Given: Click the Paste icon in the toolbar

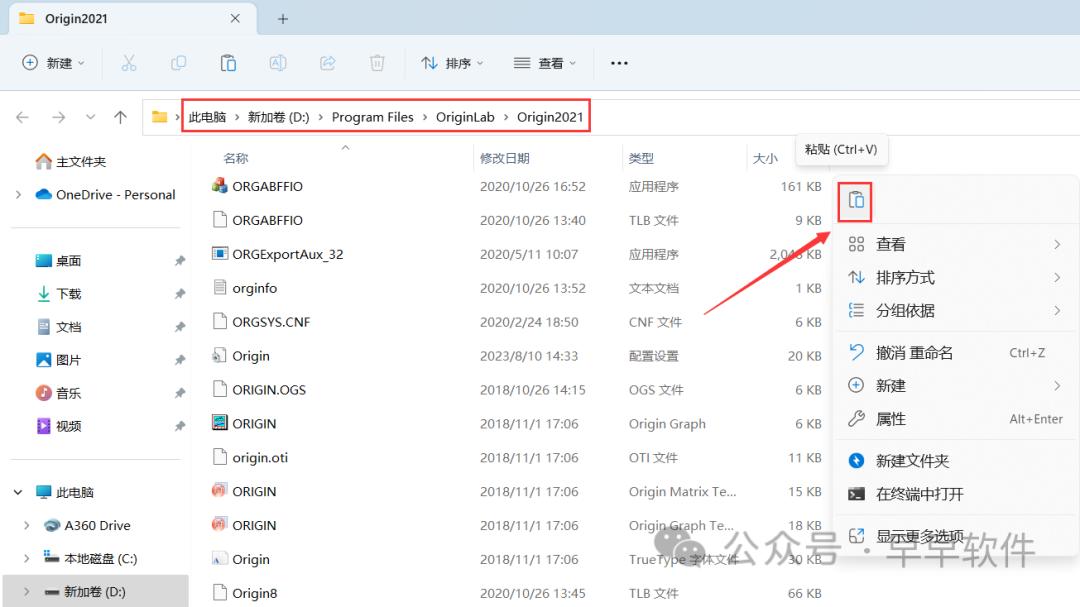Looking at the screenshot, I should coord(228,62).
